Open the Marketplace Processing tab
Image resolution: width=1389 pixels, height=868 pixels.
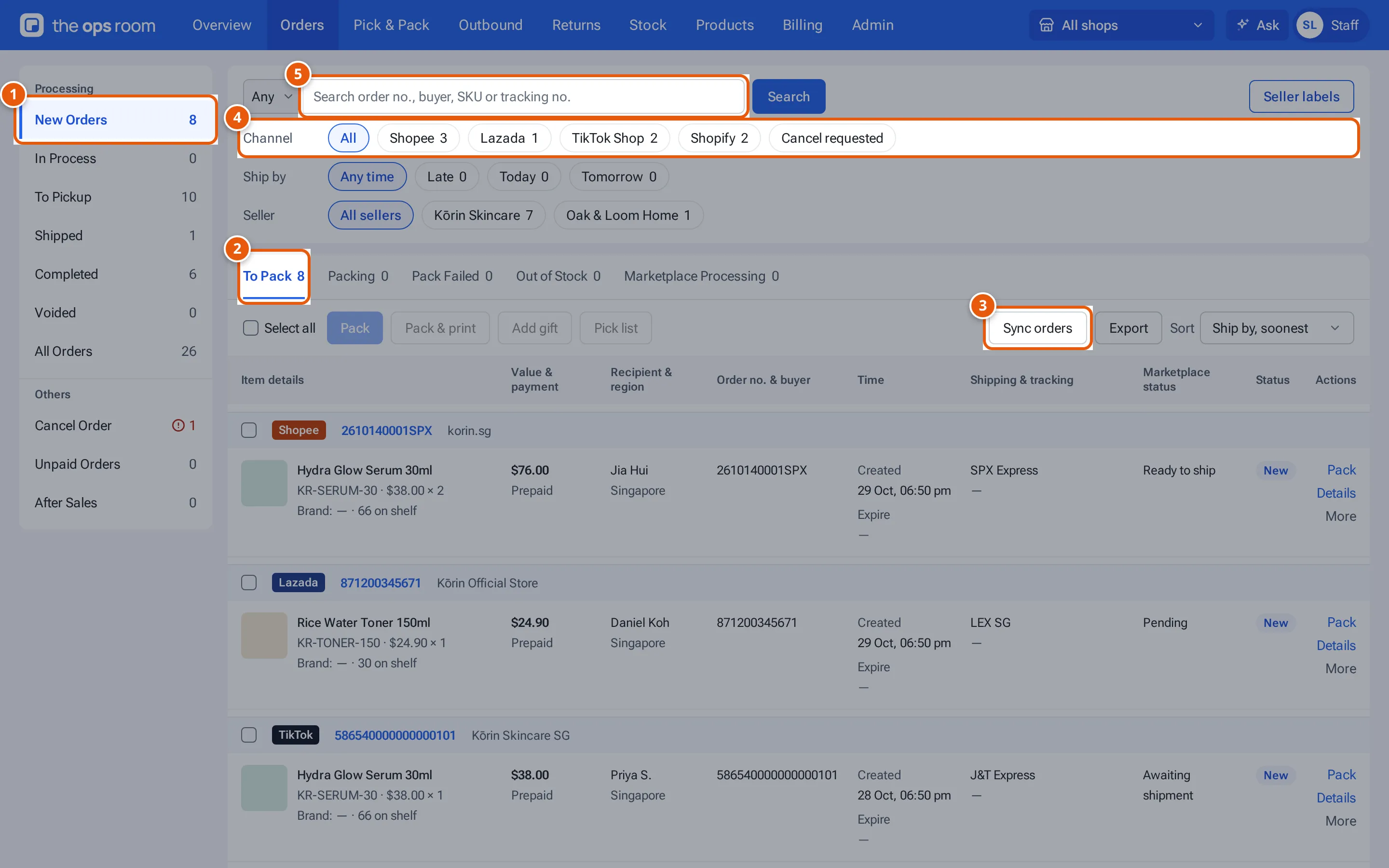tap(701, 276)
